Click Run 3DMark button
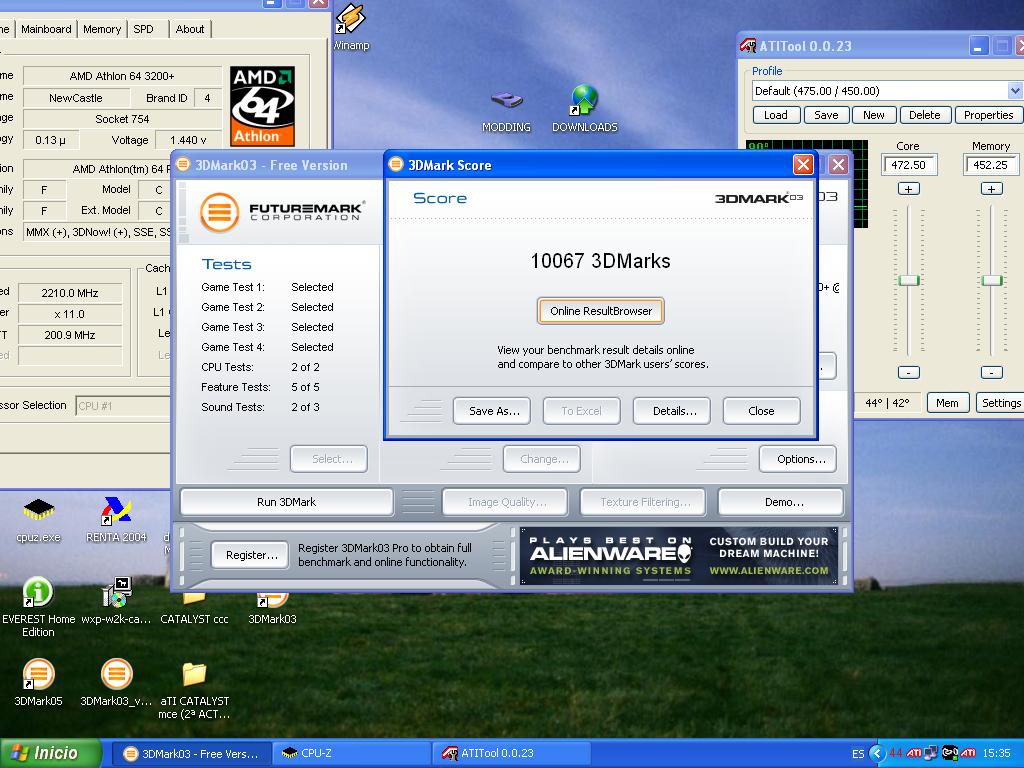 [287, 502]
